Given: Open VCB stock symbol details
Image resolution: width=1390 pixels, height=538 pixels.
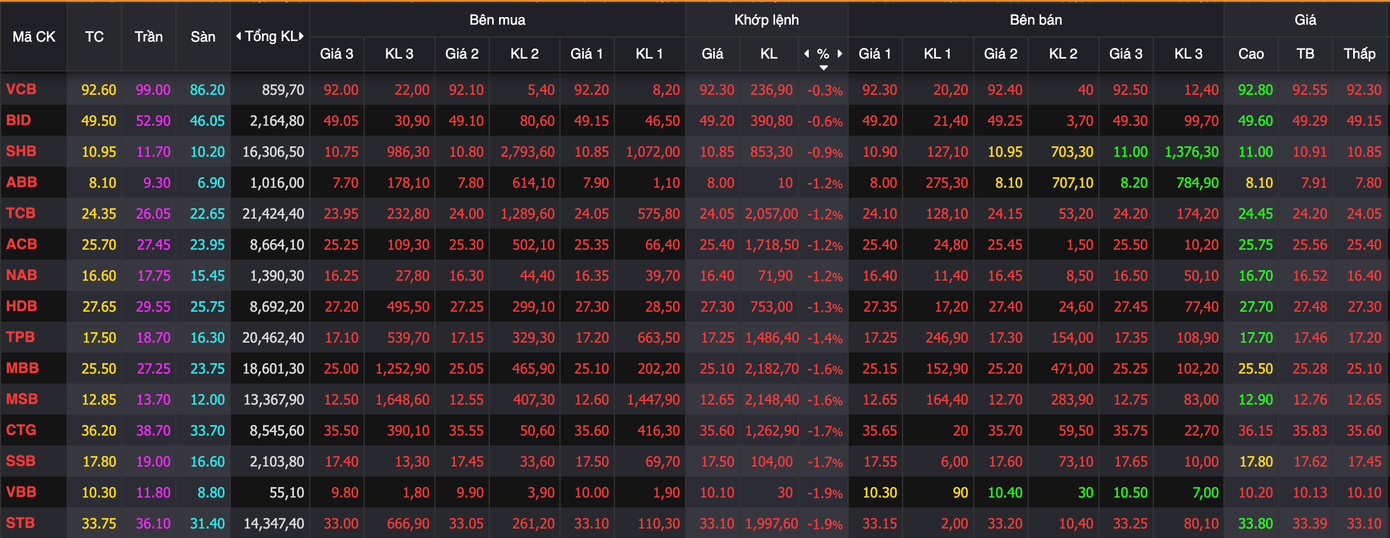Looking at the screenshot, I should 22,90.
